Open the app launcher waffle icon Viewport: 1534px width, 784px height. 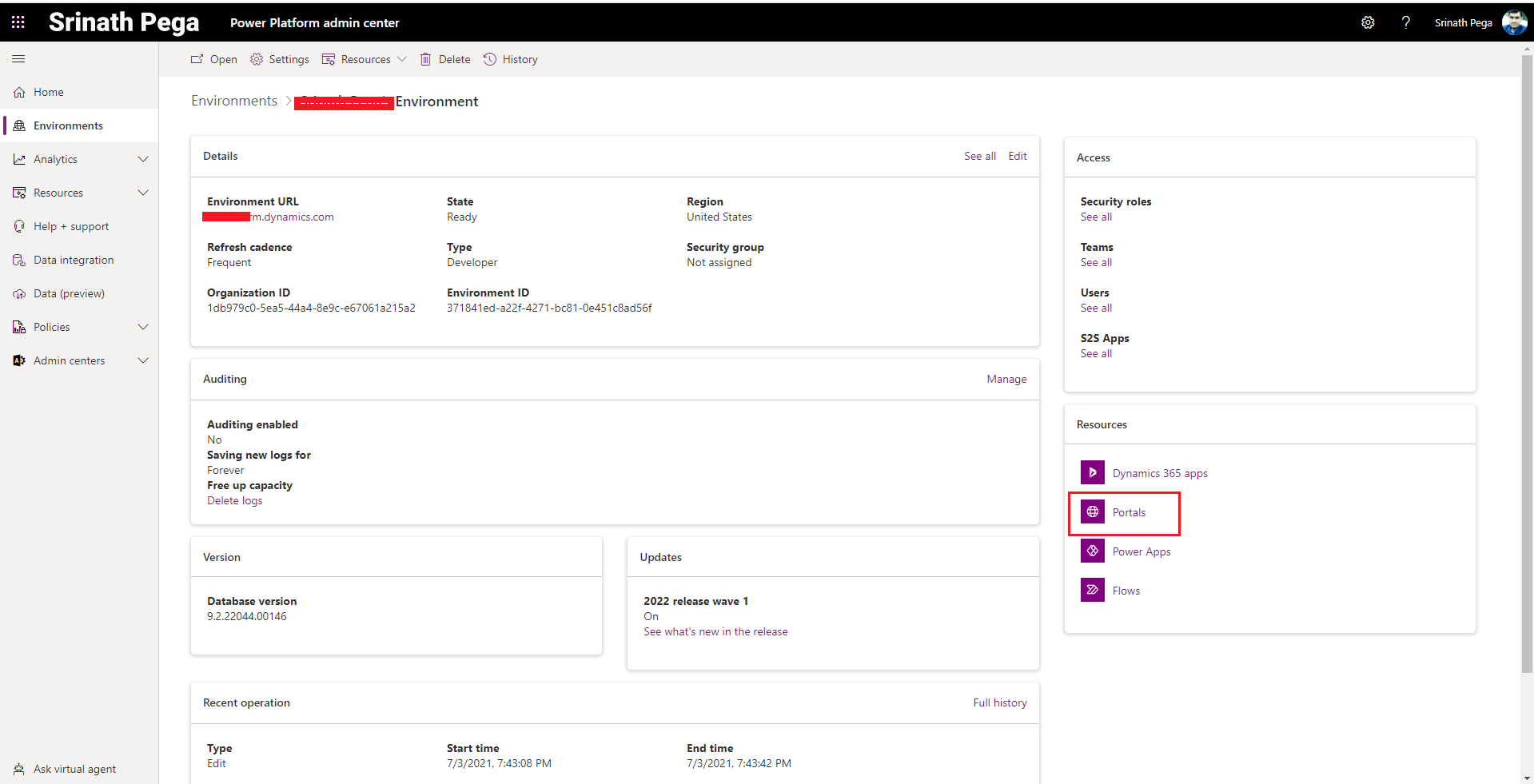click(18, 22)
